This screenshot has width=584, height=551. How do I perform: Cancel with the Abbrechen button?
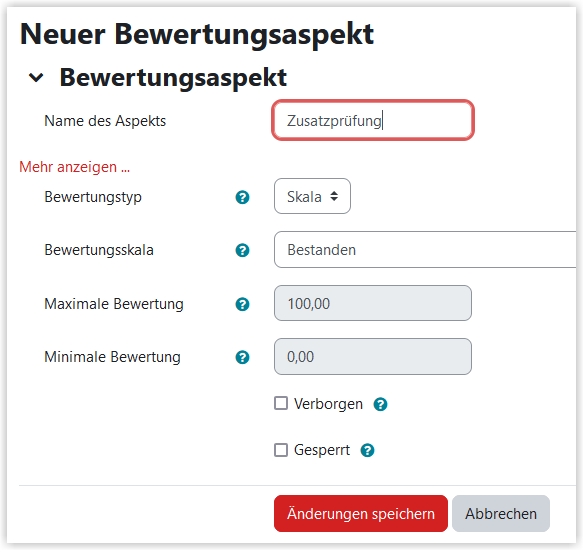501,513
